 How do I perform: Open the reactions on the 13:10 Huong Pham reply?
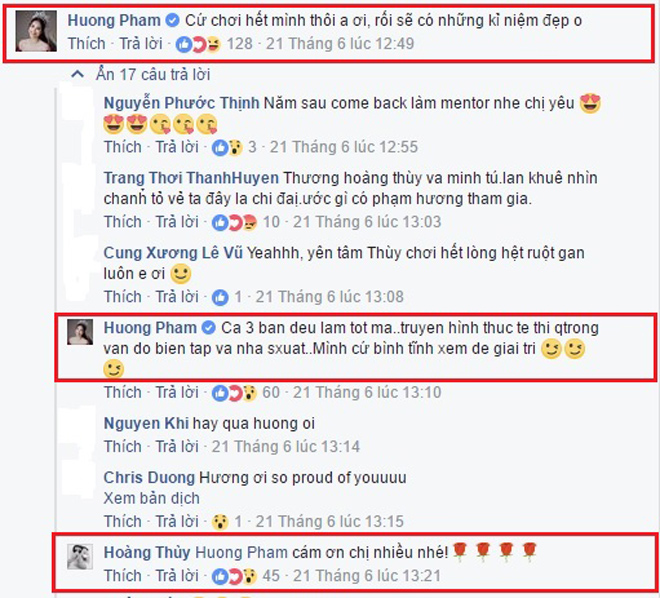coord(234,393)
